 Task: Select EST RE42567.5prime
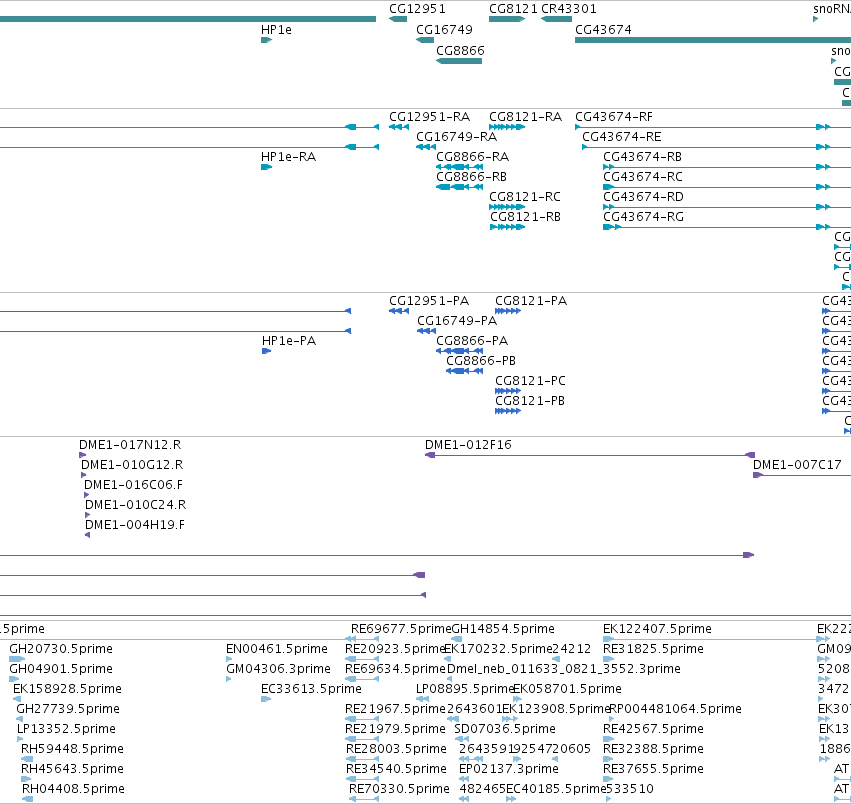[653, 729]
